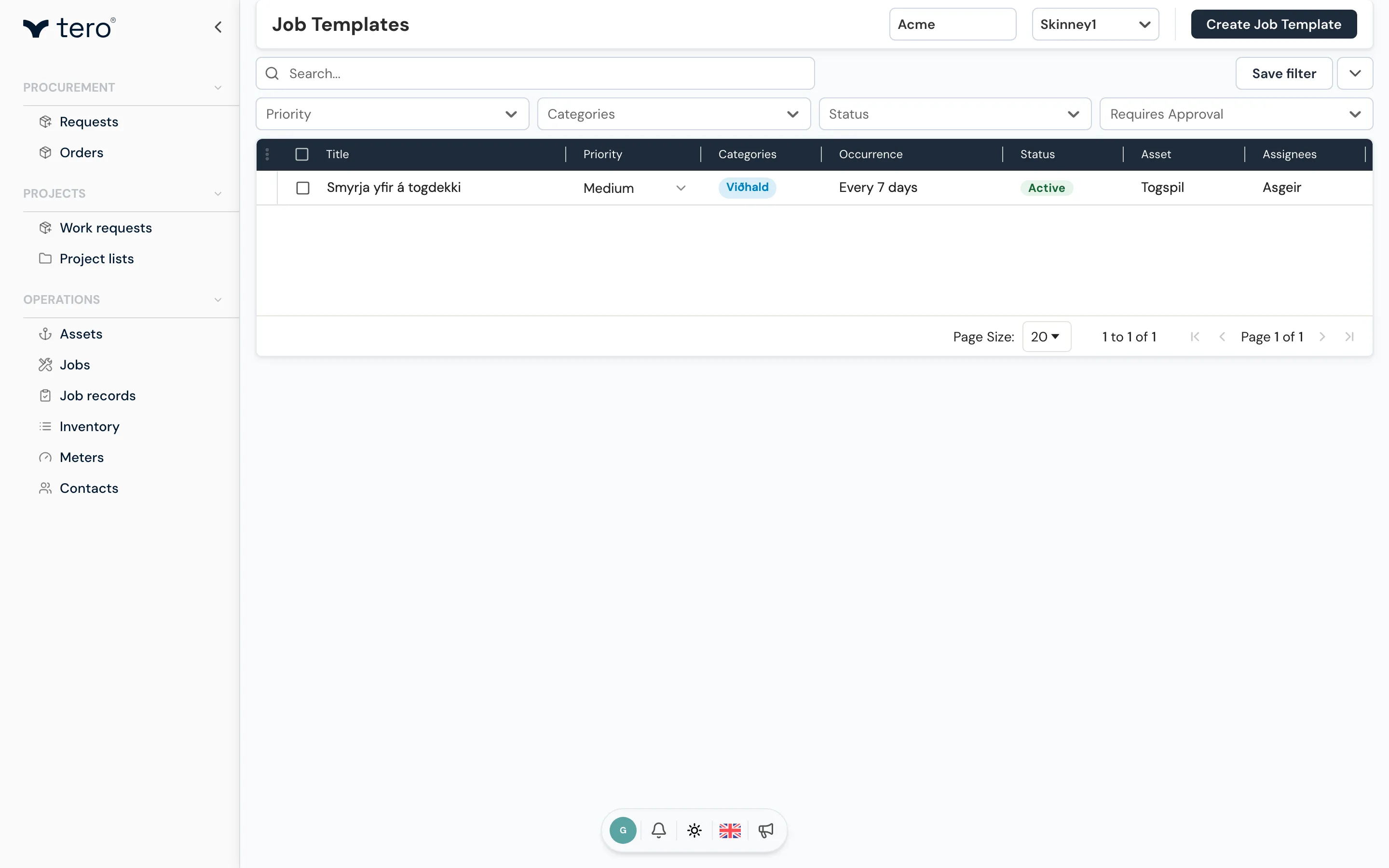Viewport: 1389px width, 868px height.
Task: Click the Asgeir assignee cell
Action: click(1281, 188)
